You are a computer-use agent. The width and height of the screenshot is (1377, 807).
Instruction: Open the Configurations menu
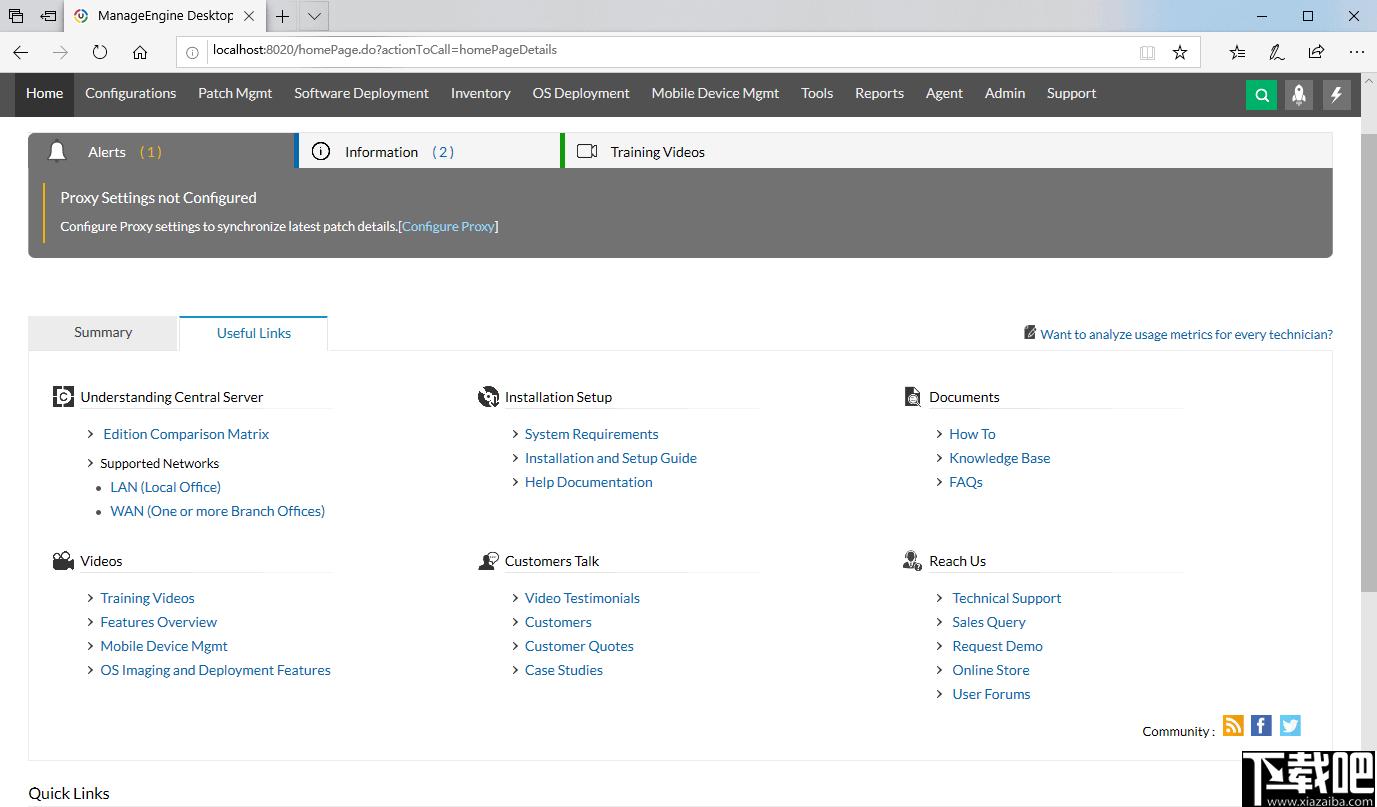(130, 93)
